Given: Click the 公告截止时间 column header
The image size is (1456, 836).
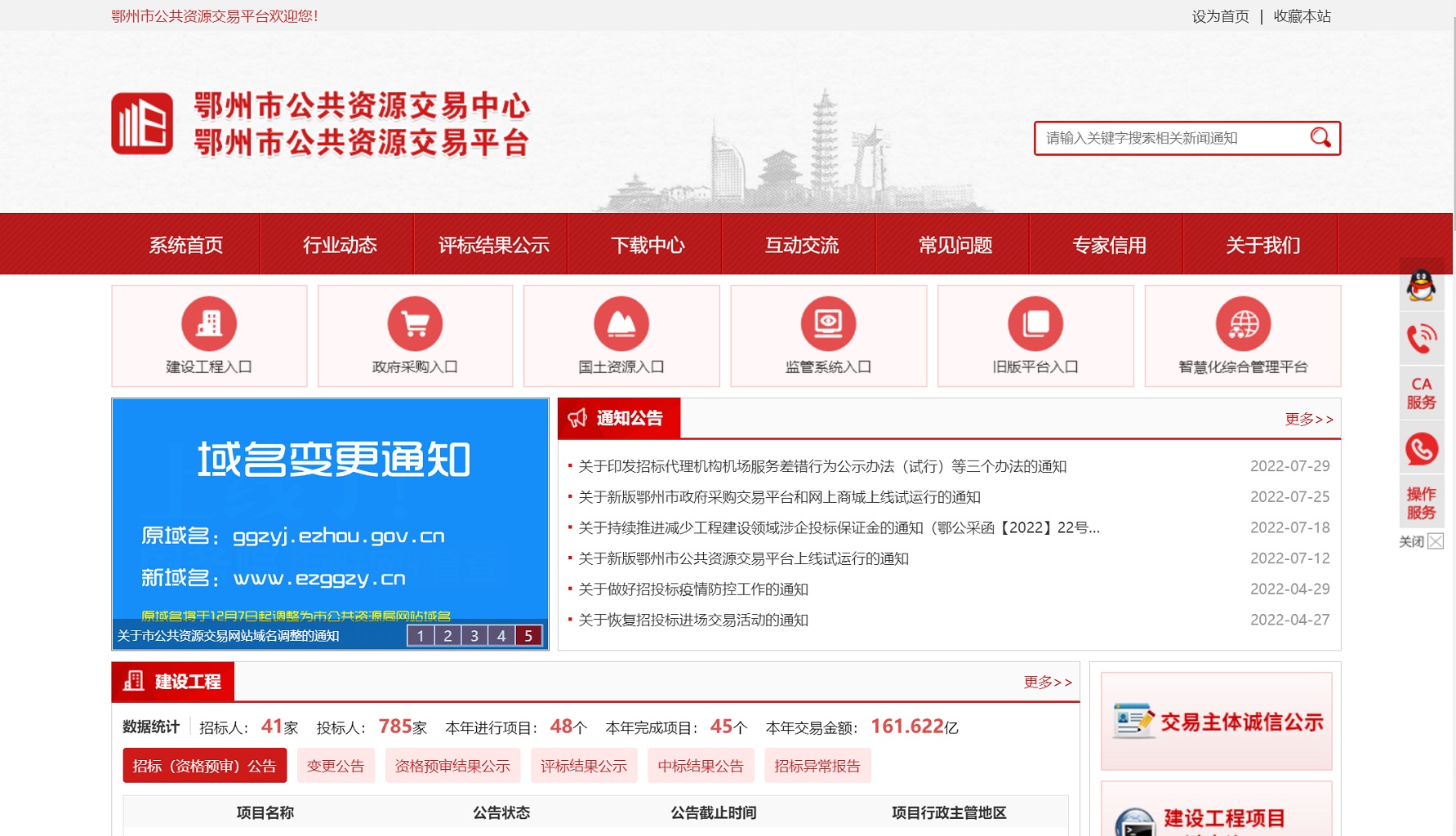Looking at the screenshot, I should tap(714, 812).
